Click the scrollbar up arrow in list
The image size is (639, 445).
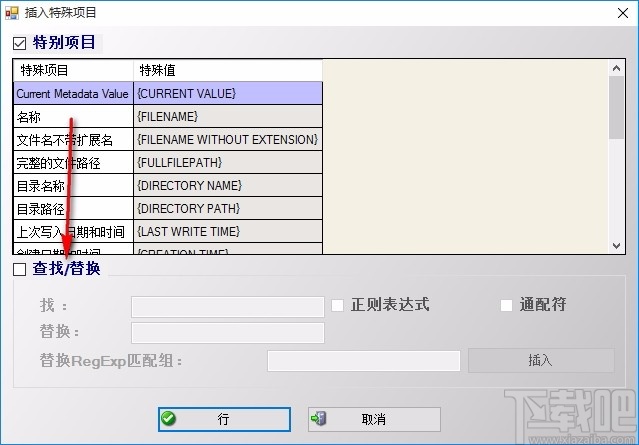616,68
